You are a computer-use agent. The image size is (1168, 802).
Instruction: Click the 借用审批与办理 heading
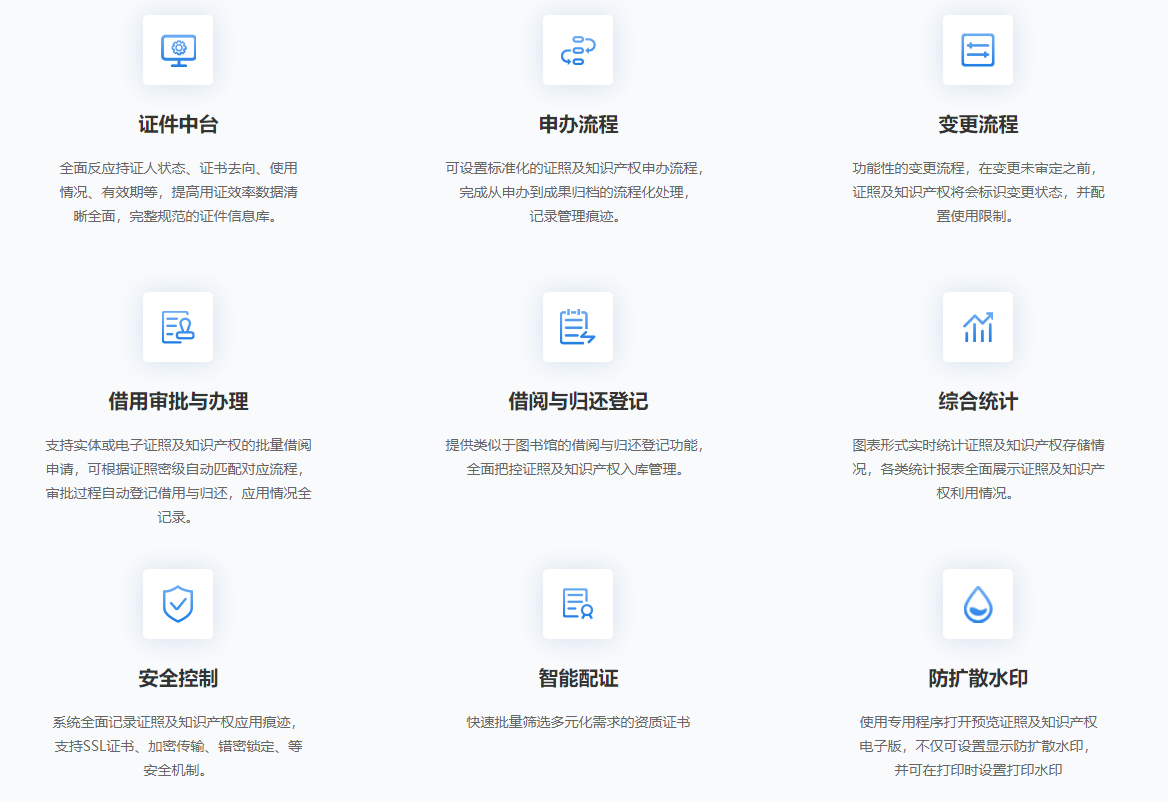tap(178, 402)
